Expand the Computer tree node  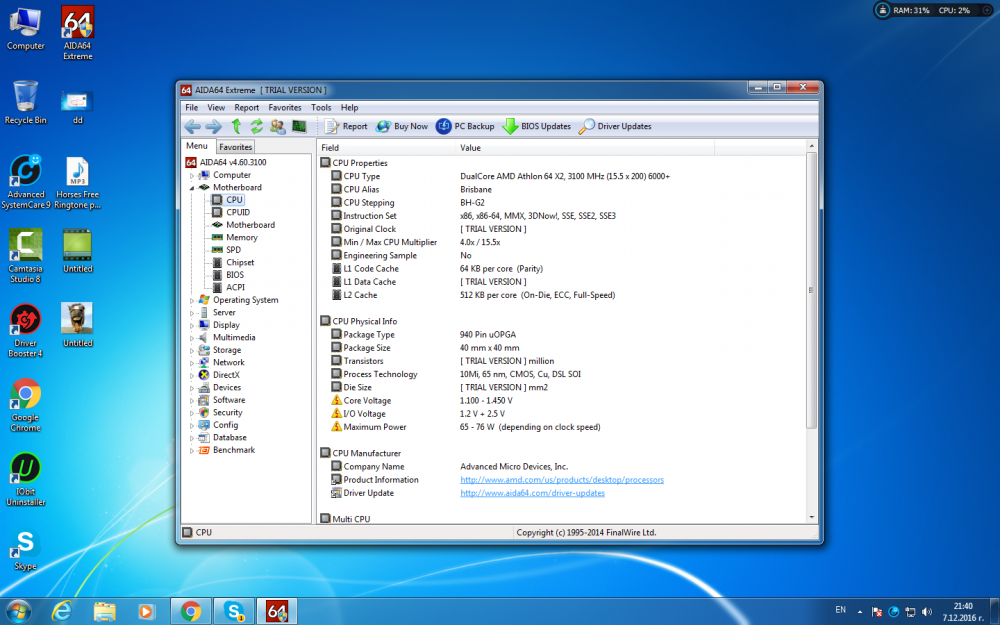pyautogui.click(x=191, y=175)
